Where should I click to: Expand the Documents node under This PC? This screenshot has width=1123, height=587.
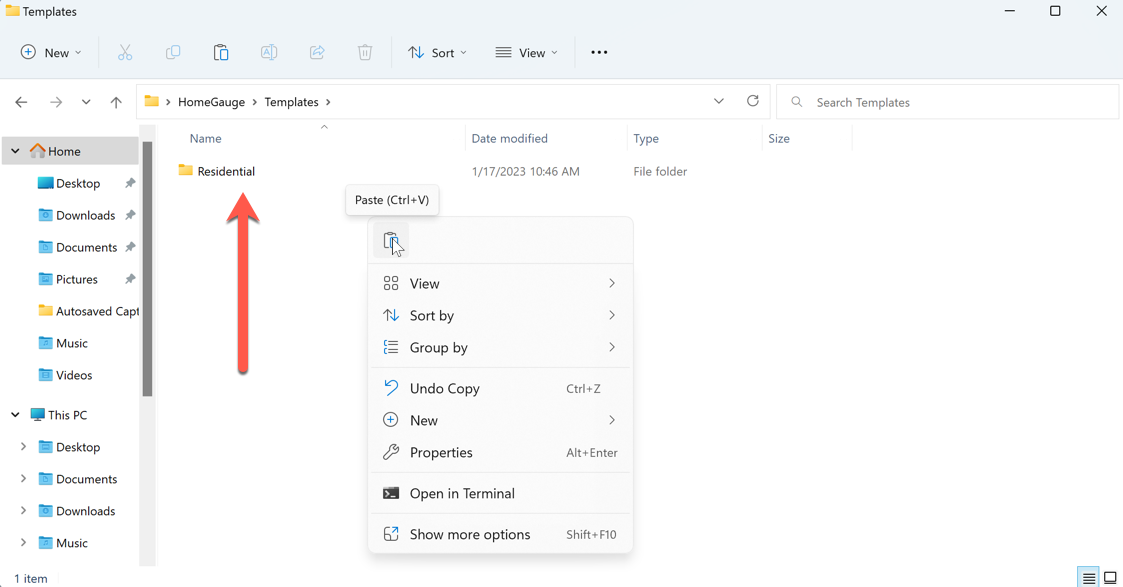[x=24, y=479]
